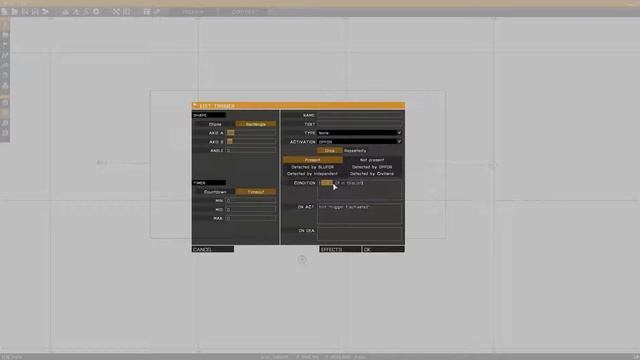The image size is (640, 360).
Task: Focus the Angle input field
Action: click(x=251, y=151)
